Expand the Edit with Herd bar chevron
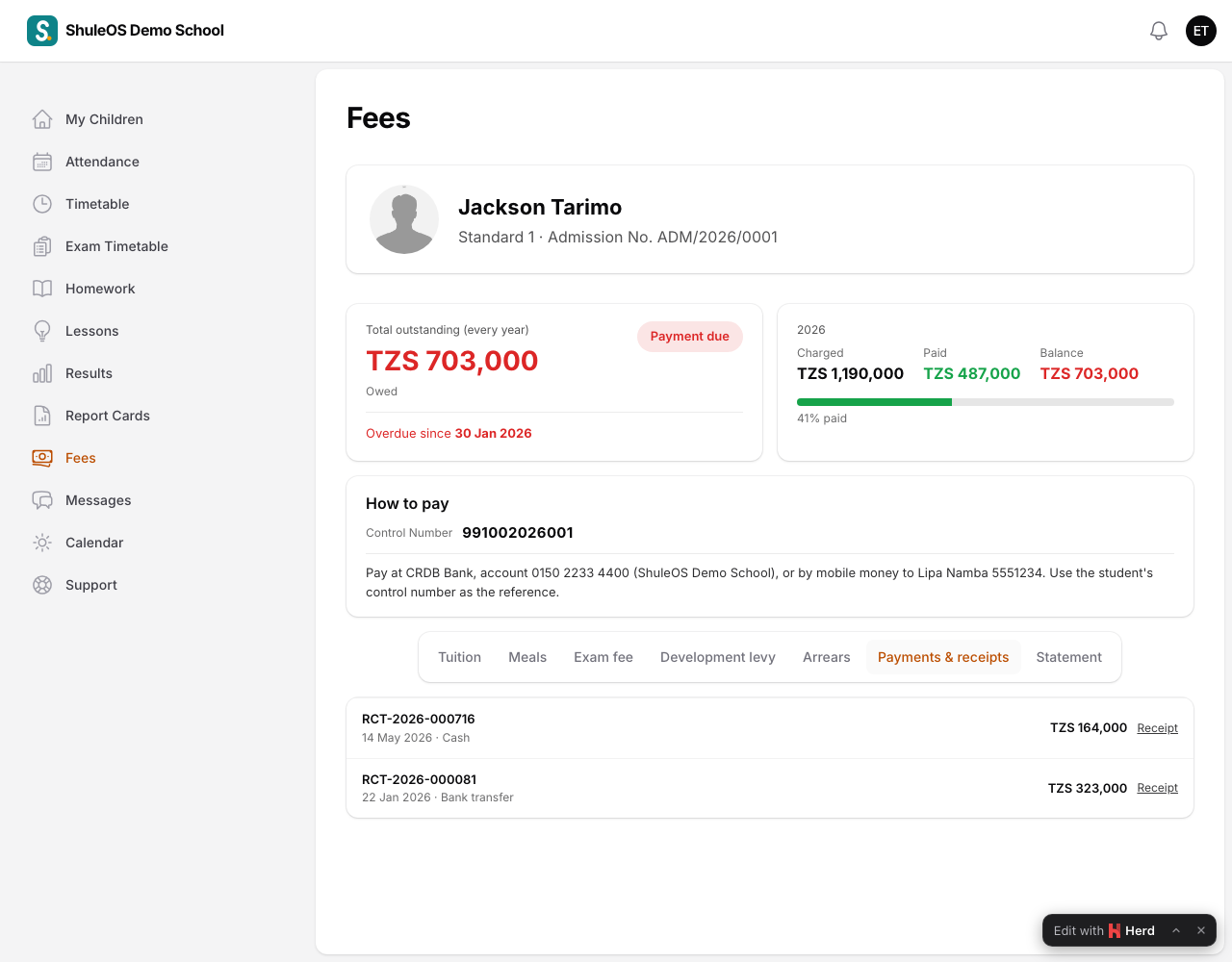The height and width of the screenshot is (962, 1232). tap(1176, 930)
